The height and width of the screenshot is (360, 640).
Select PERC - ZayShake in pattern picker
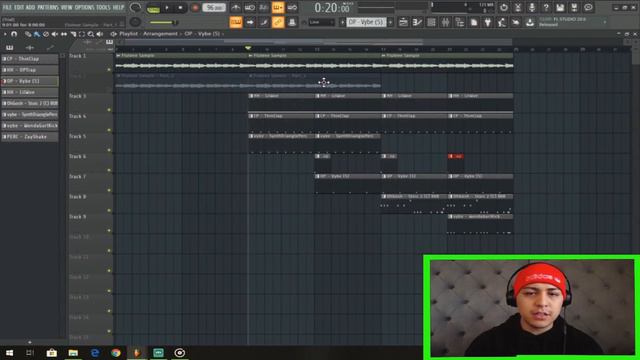[30, 137]
